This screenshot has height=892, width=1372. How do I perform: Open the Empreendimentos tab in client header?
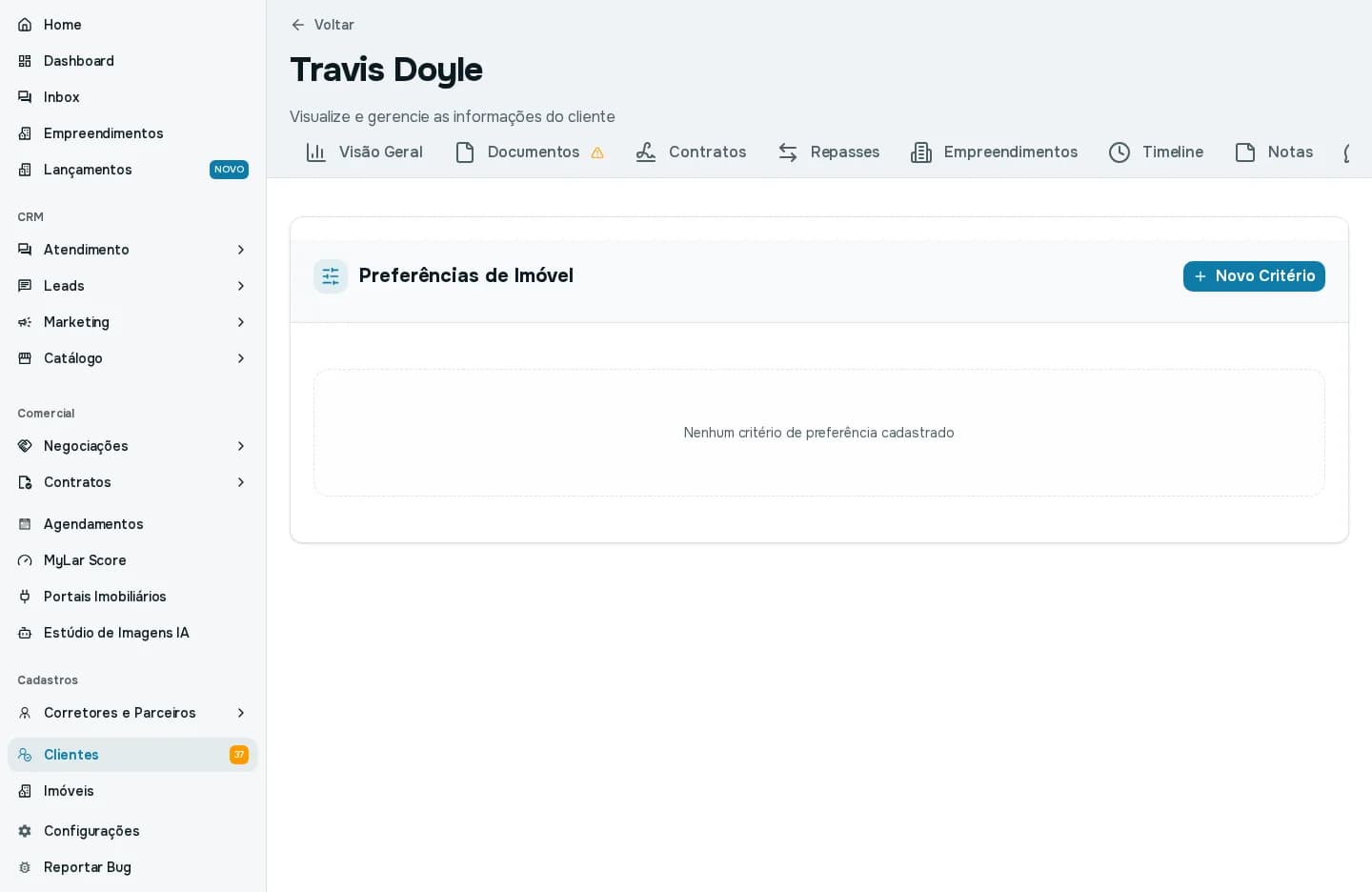(x=994, y=152)
